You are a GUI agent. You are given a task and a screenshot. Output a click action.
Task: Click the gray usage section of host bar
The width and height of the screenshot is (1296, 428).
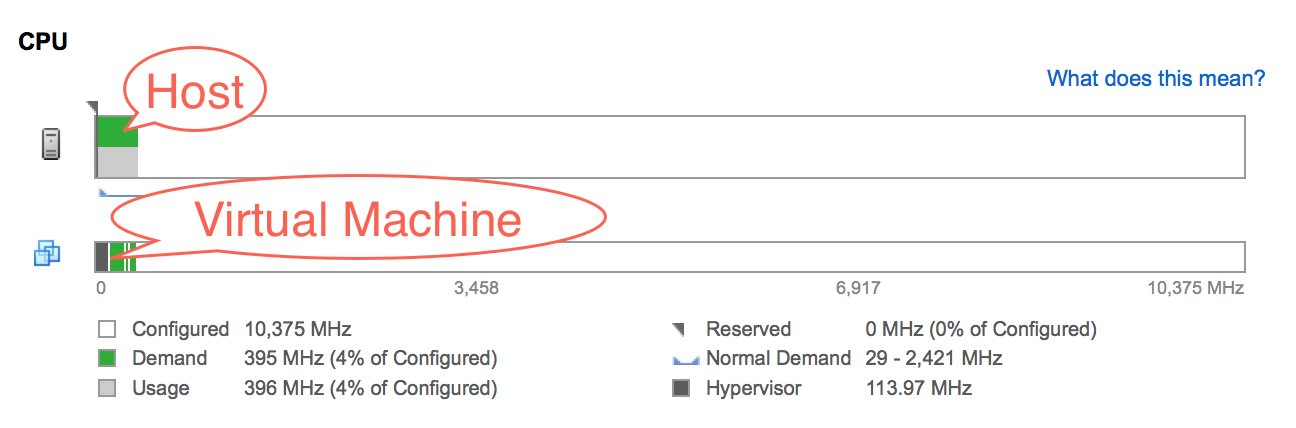tap(117, 162)
